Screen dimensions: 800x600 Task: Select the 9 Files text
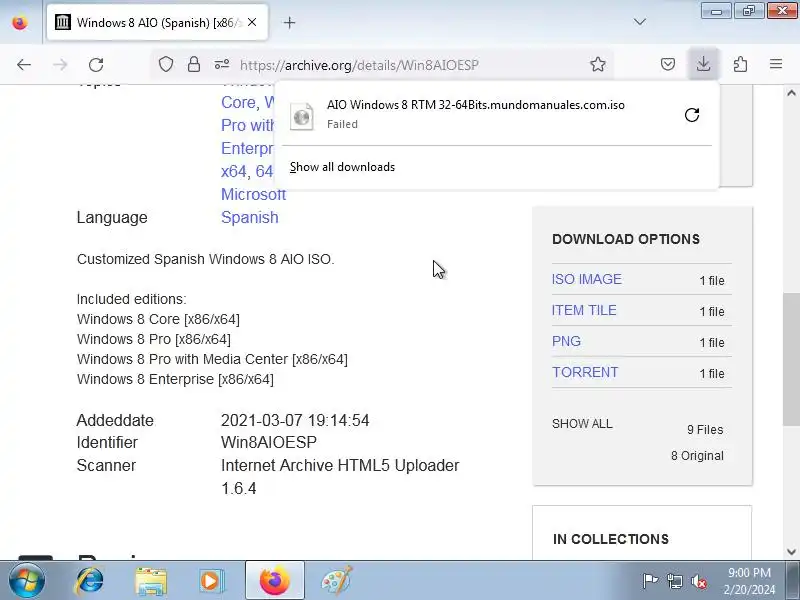(705, 430)
